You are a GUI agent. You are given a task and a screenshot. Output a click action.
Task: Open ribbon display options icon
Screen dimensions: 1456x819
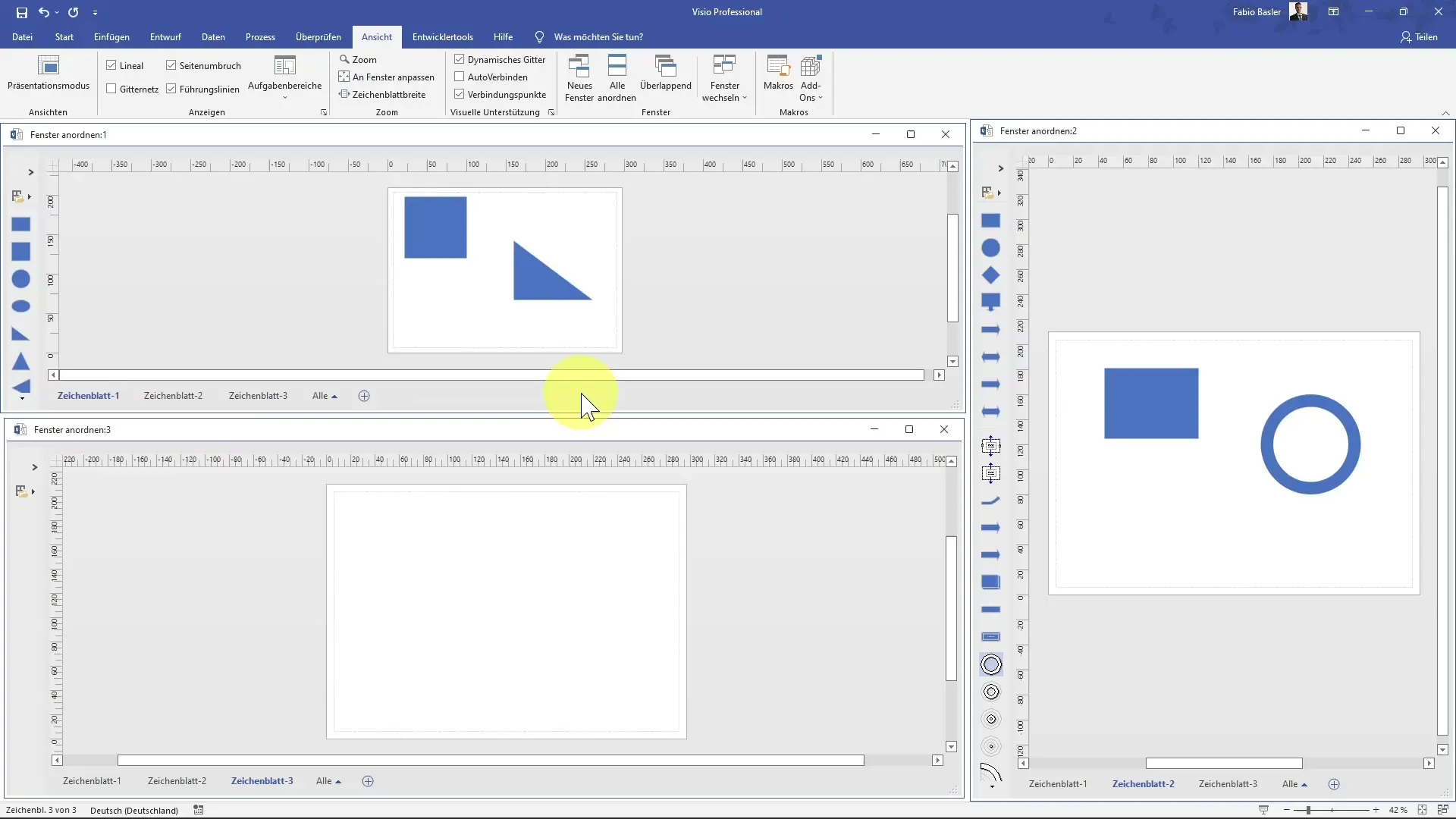1333,12
